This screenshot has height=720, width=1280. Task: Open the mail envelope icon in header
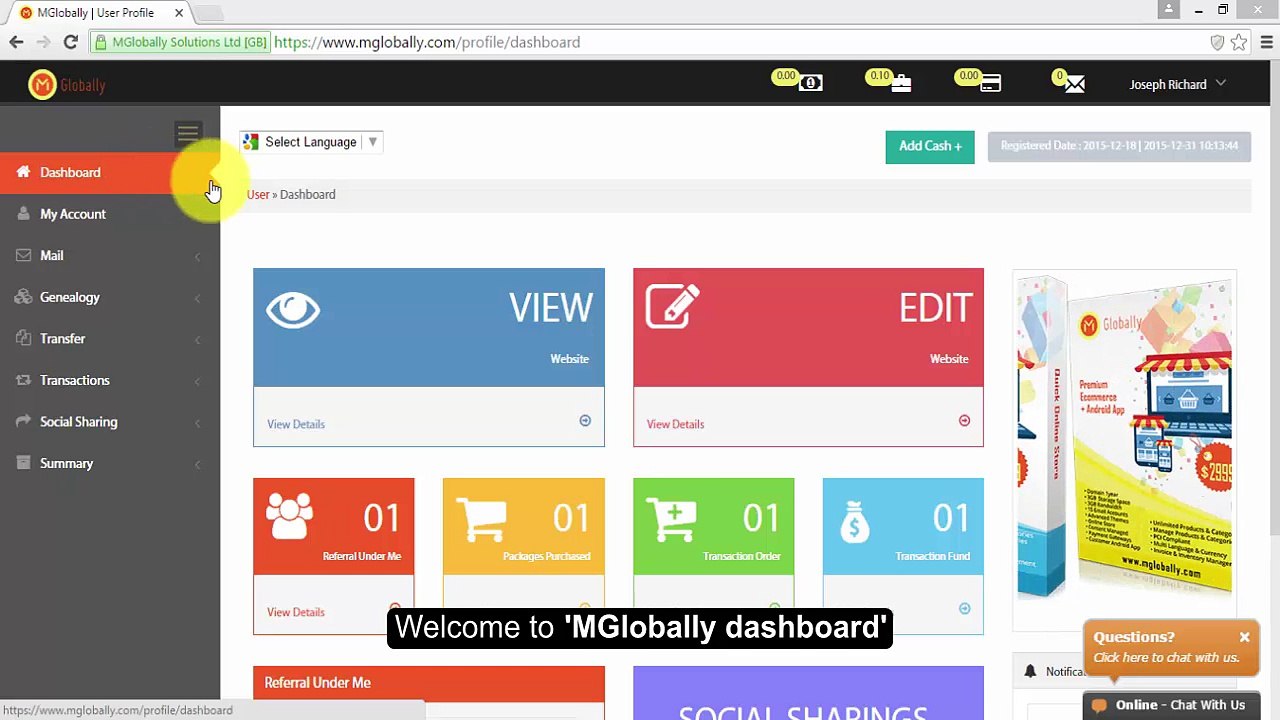click(x=1075, y=84)
